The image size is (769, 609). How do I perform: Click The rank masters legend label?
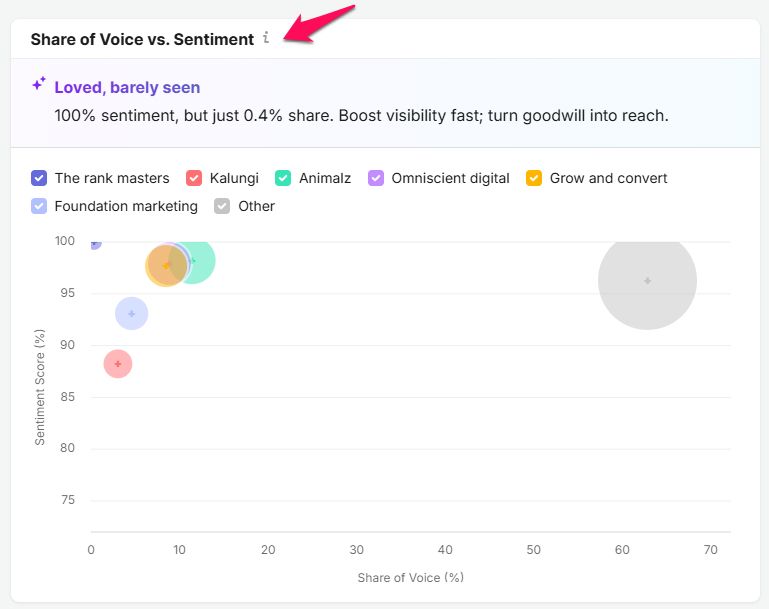[x=112, y=178]
